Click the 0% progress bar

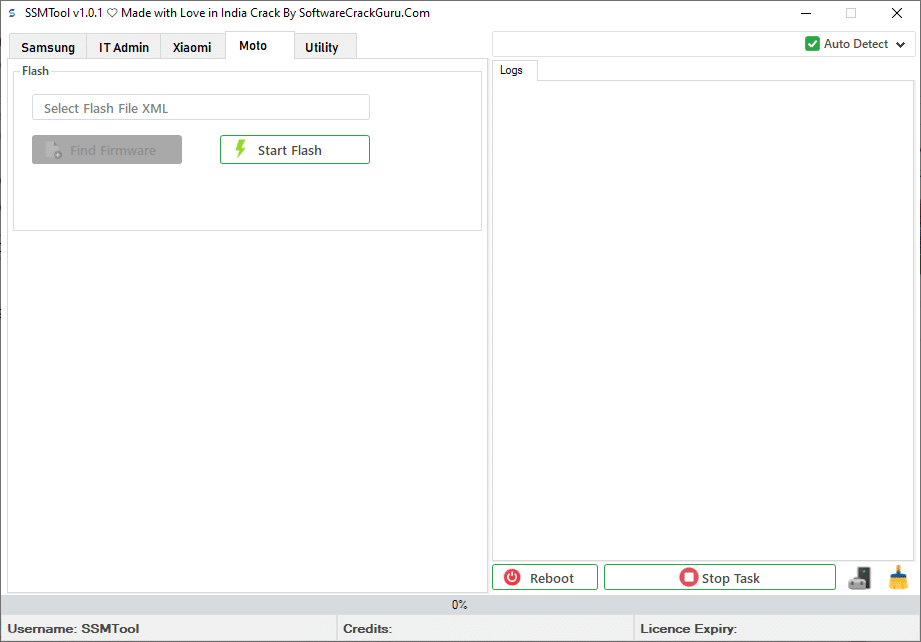coord(460,605)
